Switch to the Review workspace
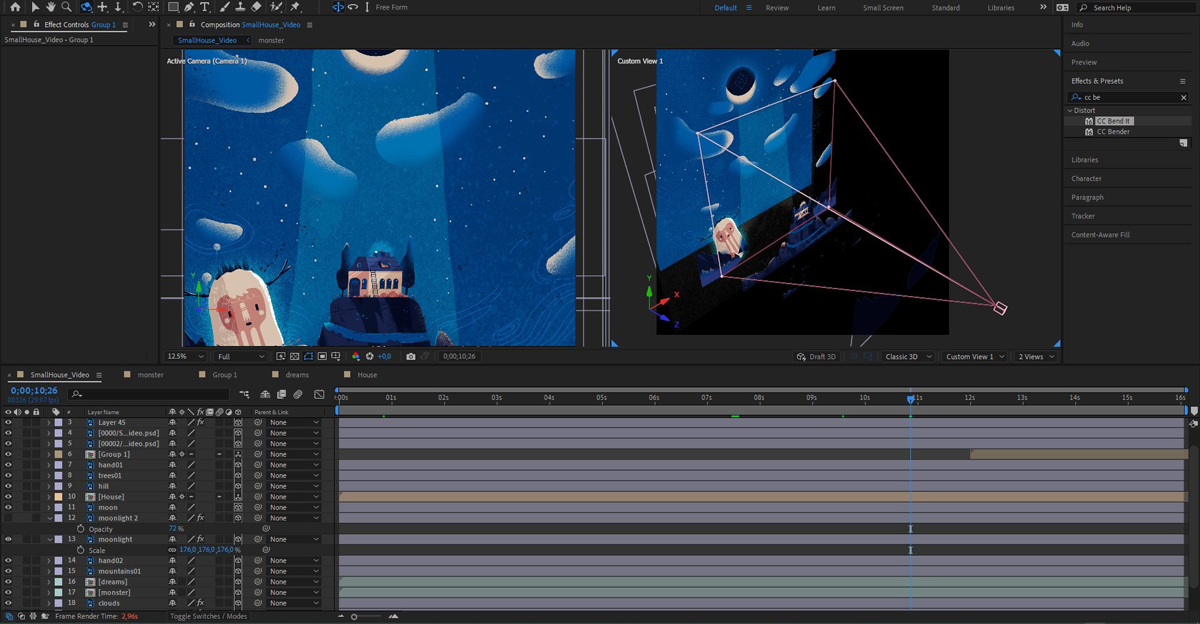The width and height of the screenshot is (1200, 624). click(x=777, y=8)
